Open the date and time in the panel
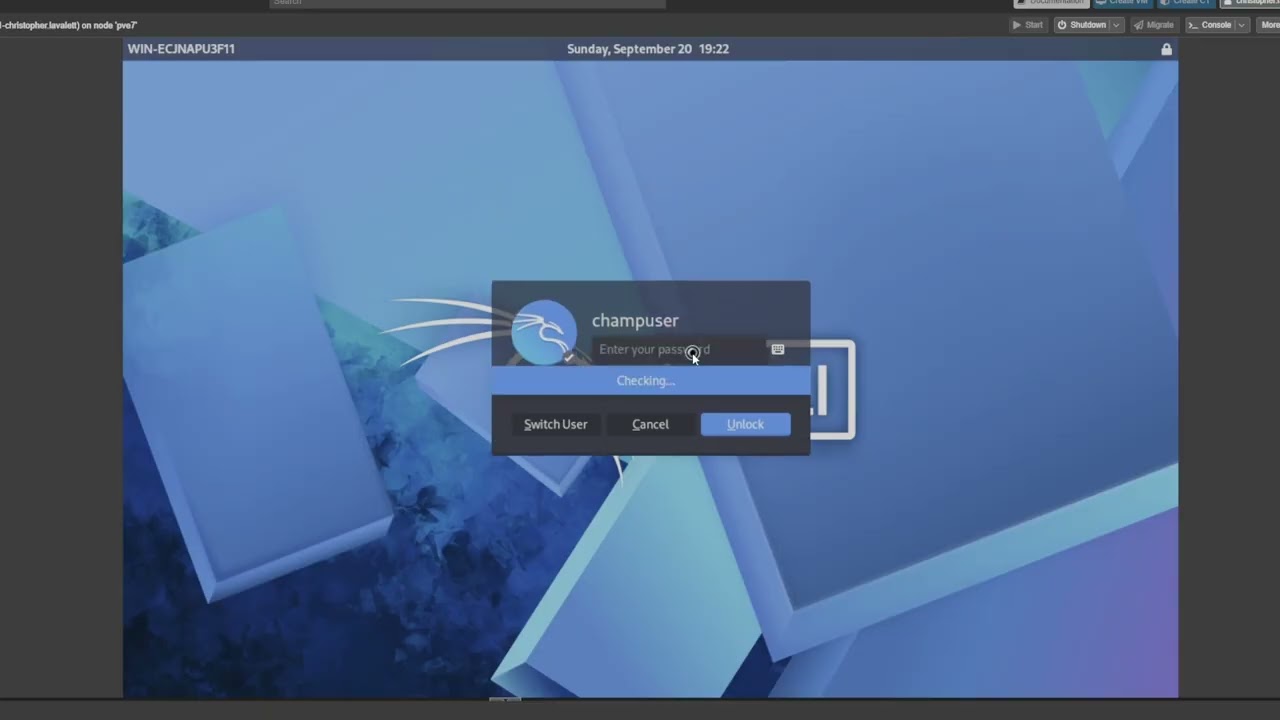The image size is (1280, 720). pos(647,49)
